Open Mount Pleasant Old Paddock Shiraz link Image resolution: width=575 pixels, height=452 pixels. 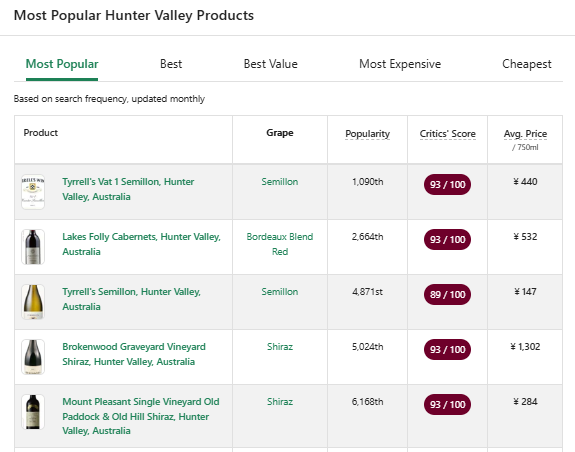(x=141, y=416)
